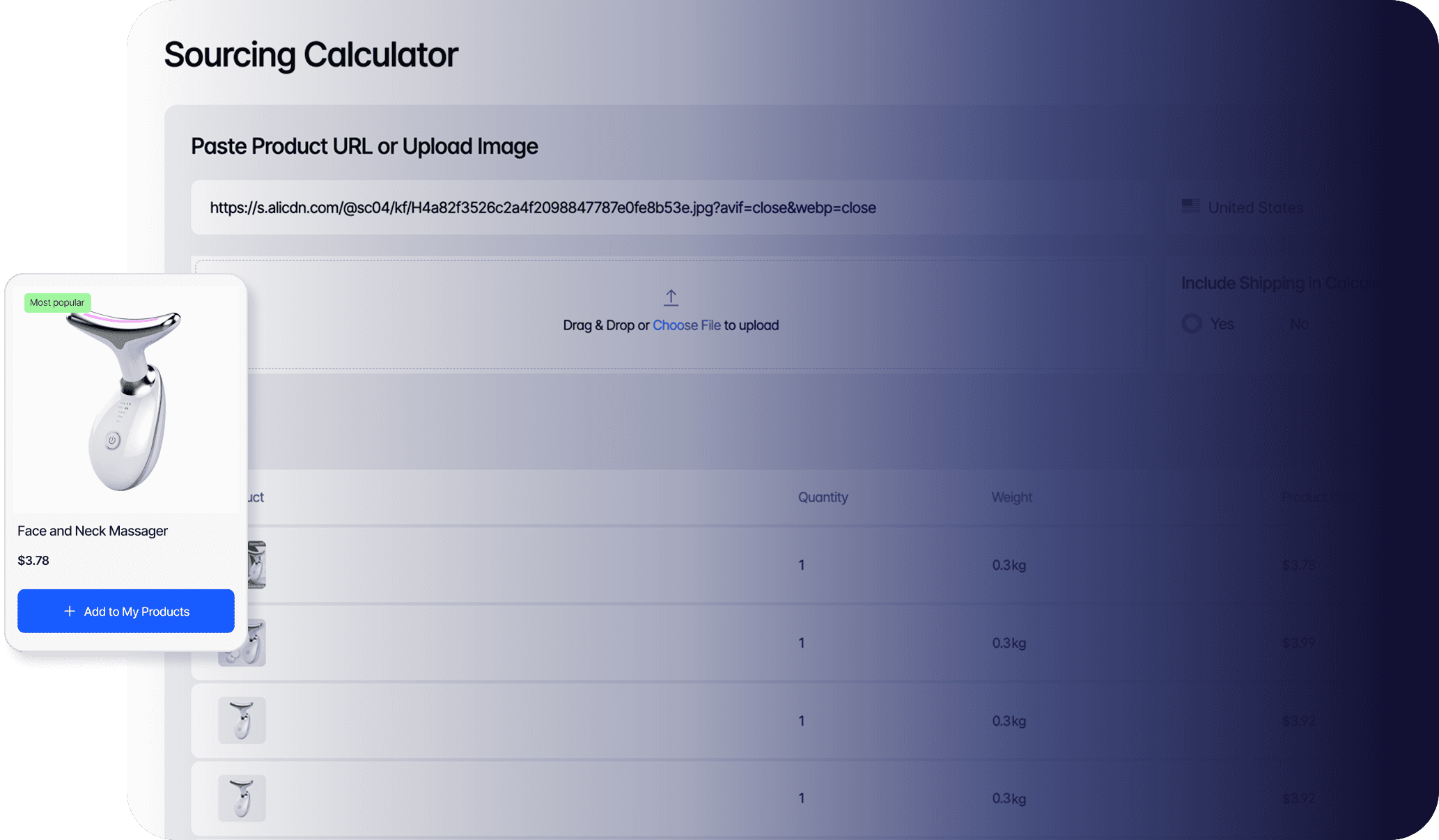Click the Most popular badge

click(x=57, y=302)
